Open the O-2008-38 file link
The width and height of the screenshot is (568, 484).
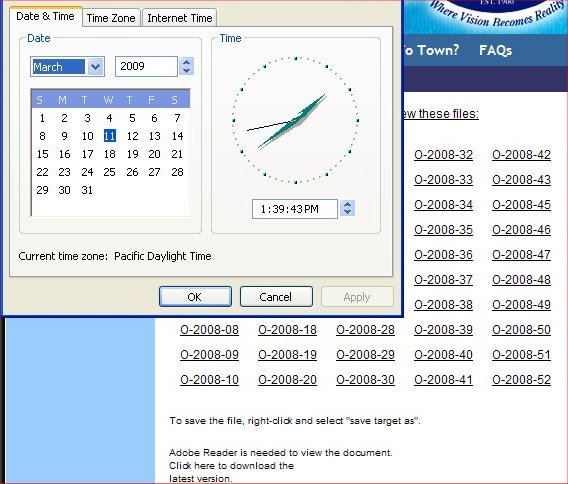point(443,305)
